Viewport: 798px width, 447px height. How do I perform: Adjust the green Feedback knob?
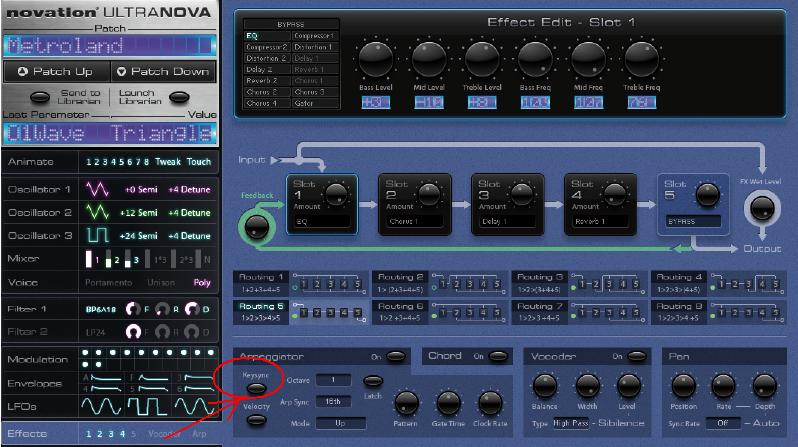point(256,227)
